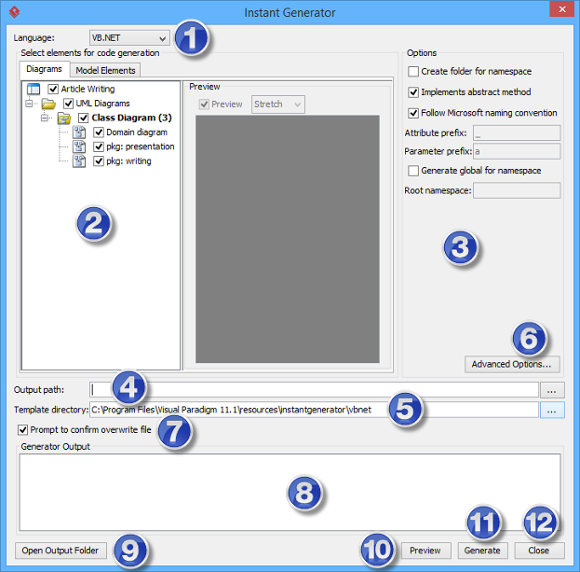This screenshot has width=580, height=572.
Task: Toggle Implements abstract method checkbox
Action: (x=413, y=92)
